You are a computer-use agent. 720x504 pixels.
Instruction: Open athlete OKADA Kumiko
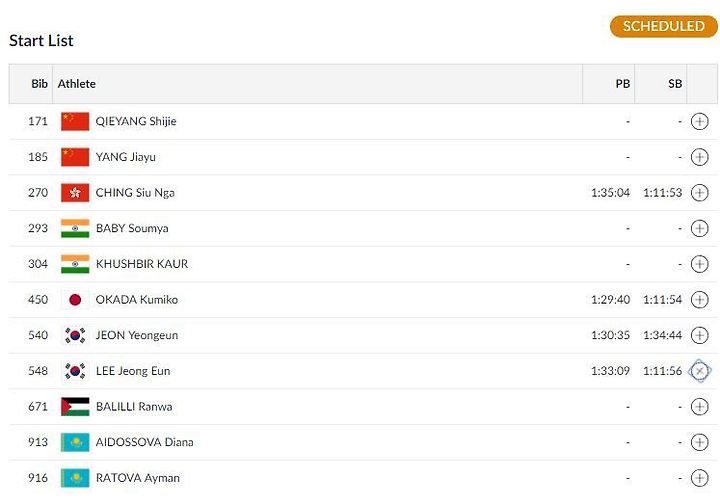137,300
